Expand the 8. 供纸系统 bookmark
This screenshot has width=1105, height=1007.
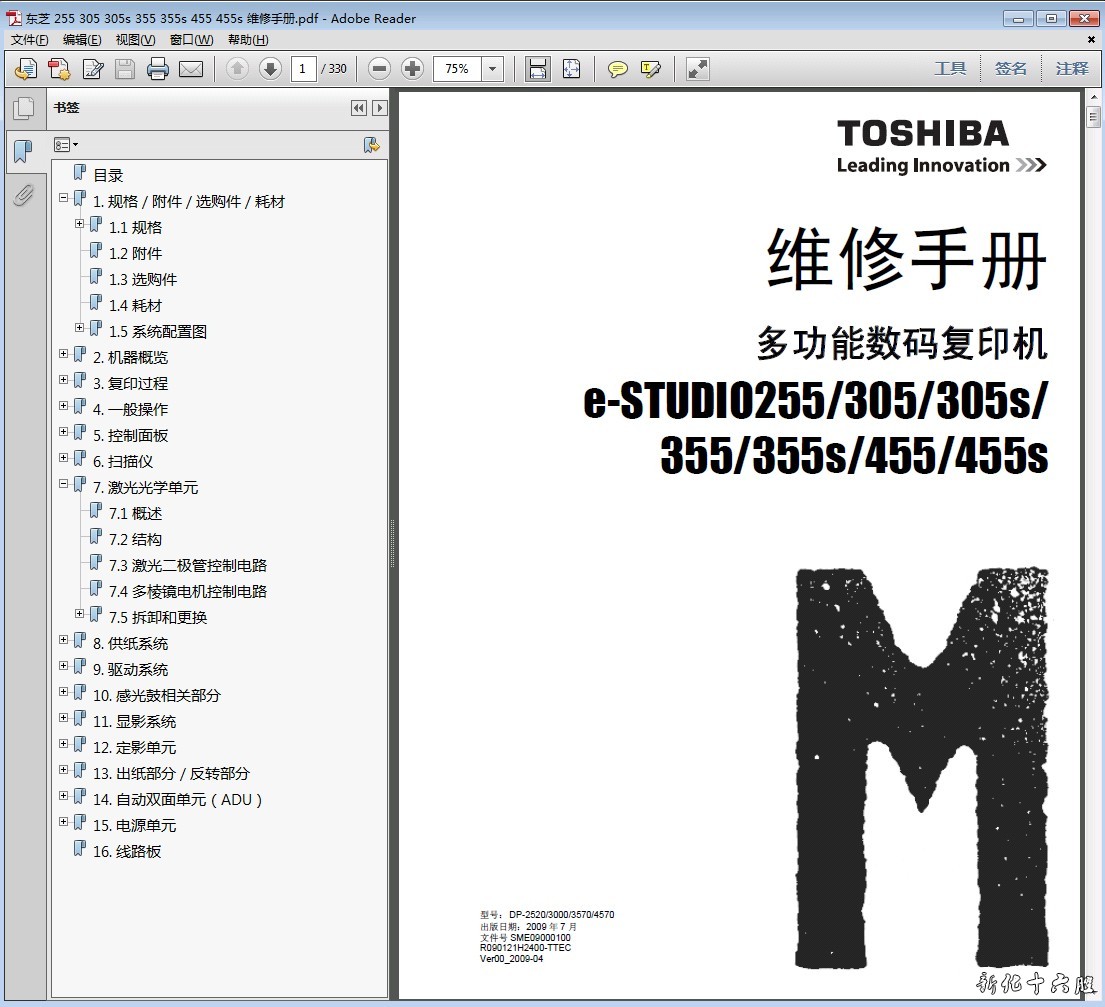[64, 640]
